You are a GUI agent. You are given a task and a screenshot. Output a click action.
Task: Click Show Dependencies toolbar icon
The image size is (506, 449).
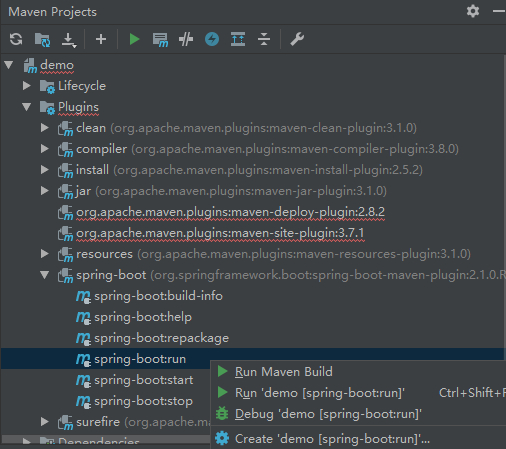pyautogui.click(x=238, y=39)
